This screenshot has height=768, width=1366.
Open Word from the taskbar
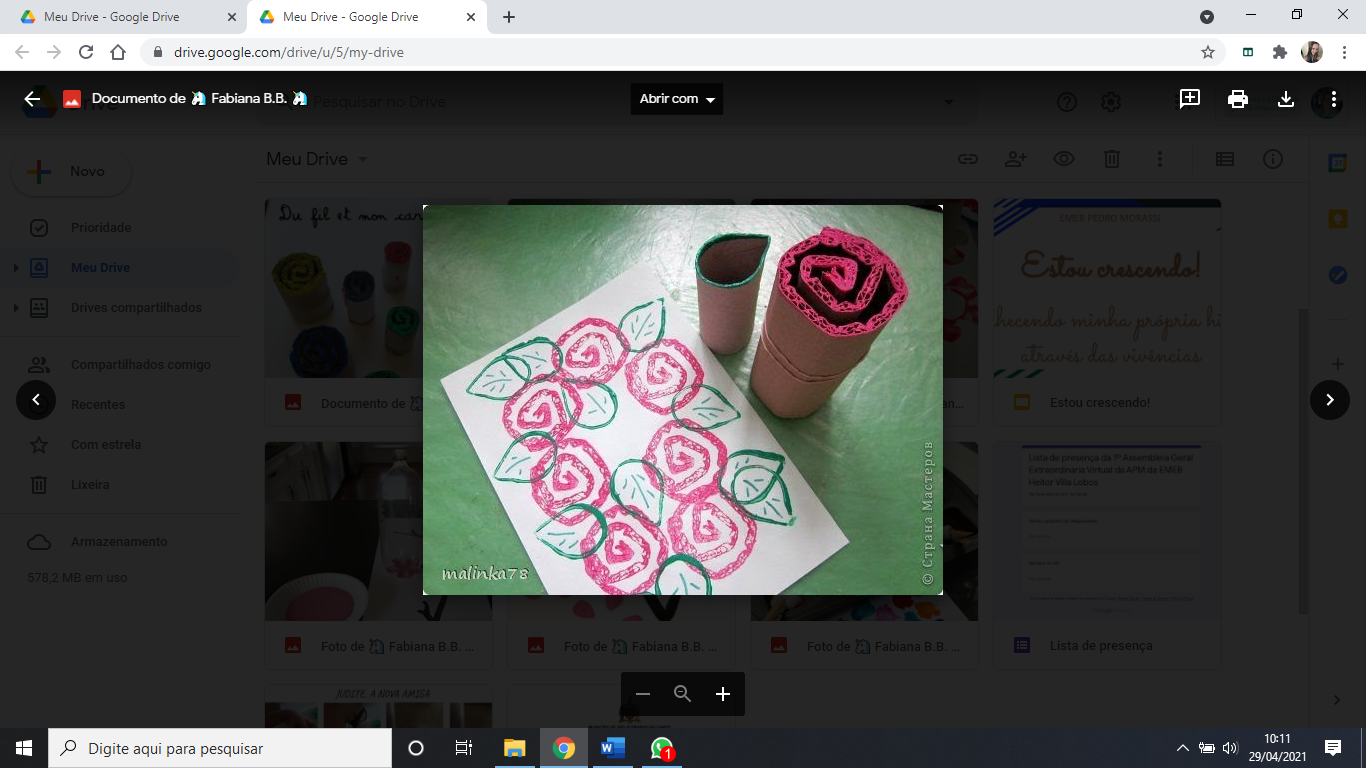(613, 748)
